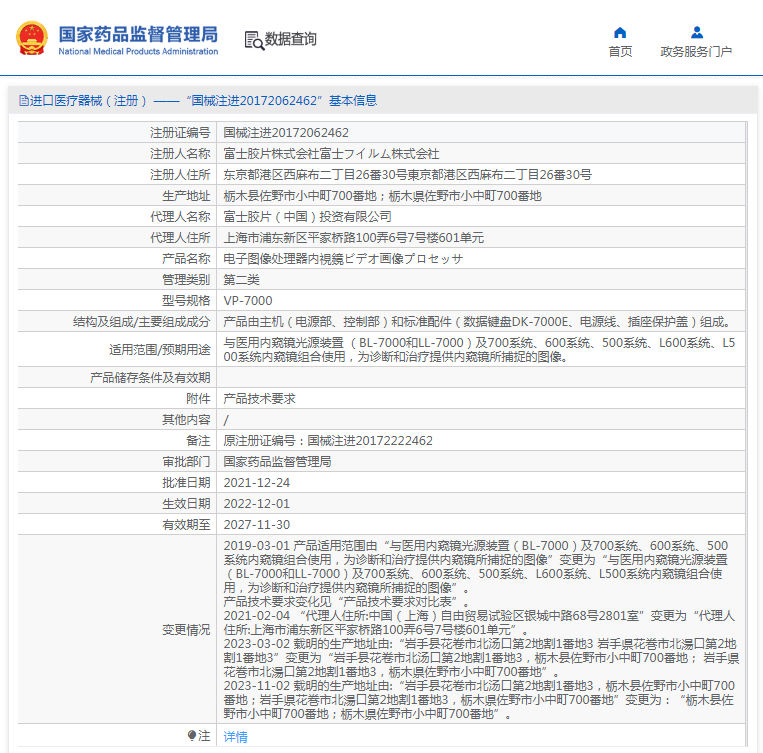Image resolution: width=763 pixels, height=753 pixels.
Task: Click the 管理类别 row label
Action: [x=186, y=280]
